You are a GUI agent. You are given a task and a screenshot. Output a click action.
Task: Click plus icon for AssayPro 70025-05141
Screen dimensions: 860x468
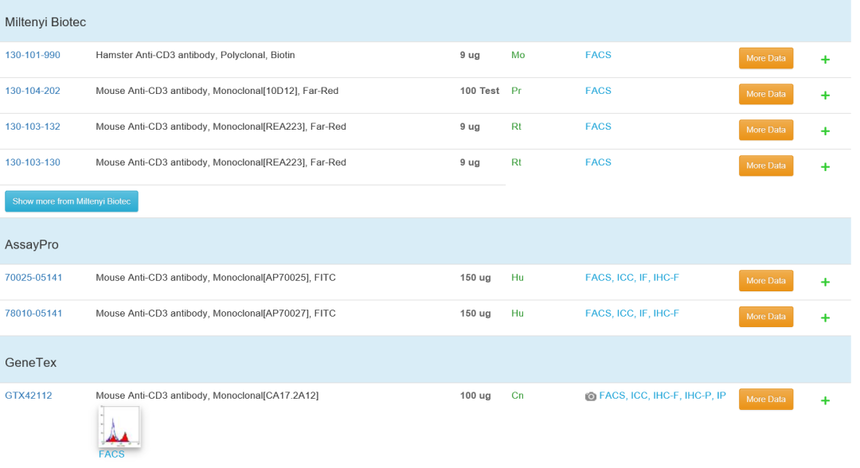825,282
